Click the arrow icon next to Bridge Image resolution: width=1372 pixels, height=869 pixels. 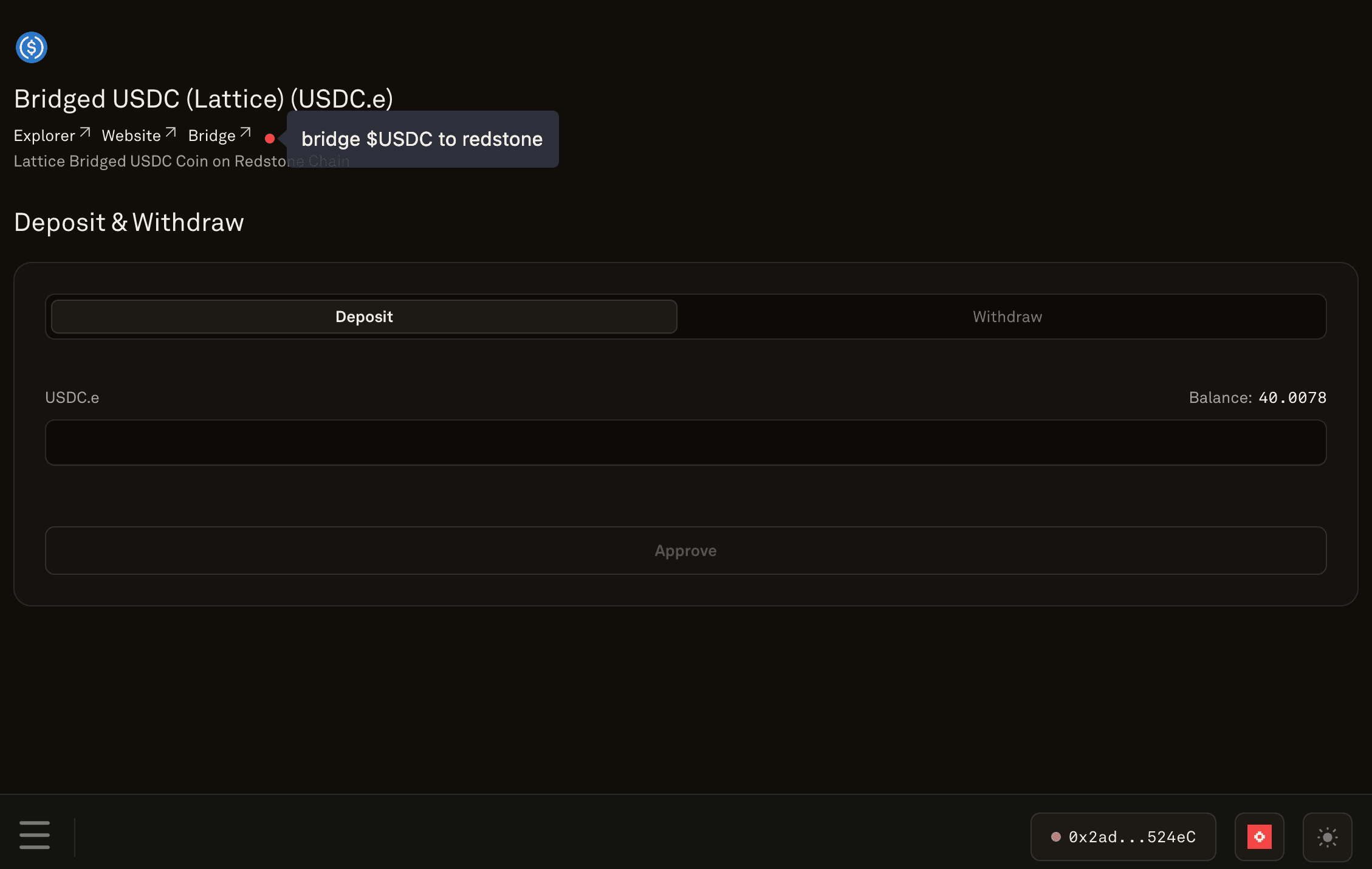245,132
